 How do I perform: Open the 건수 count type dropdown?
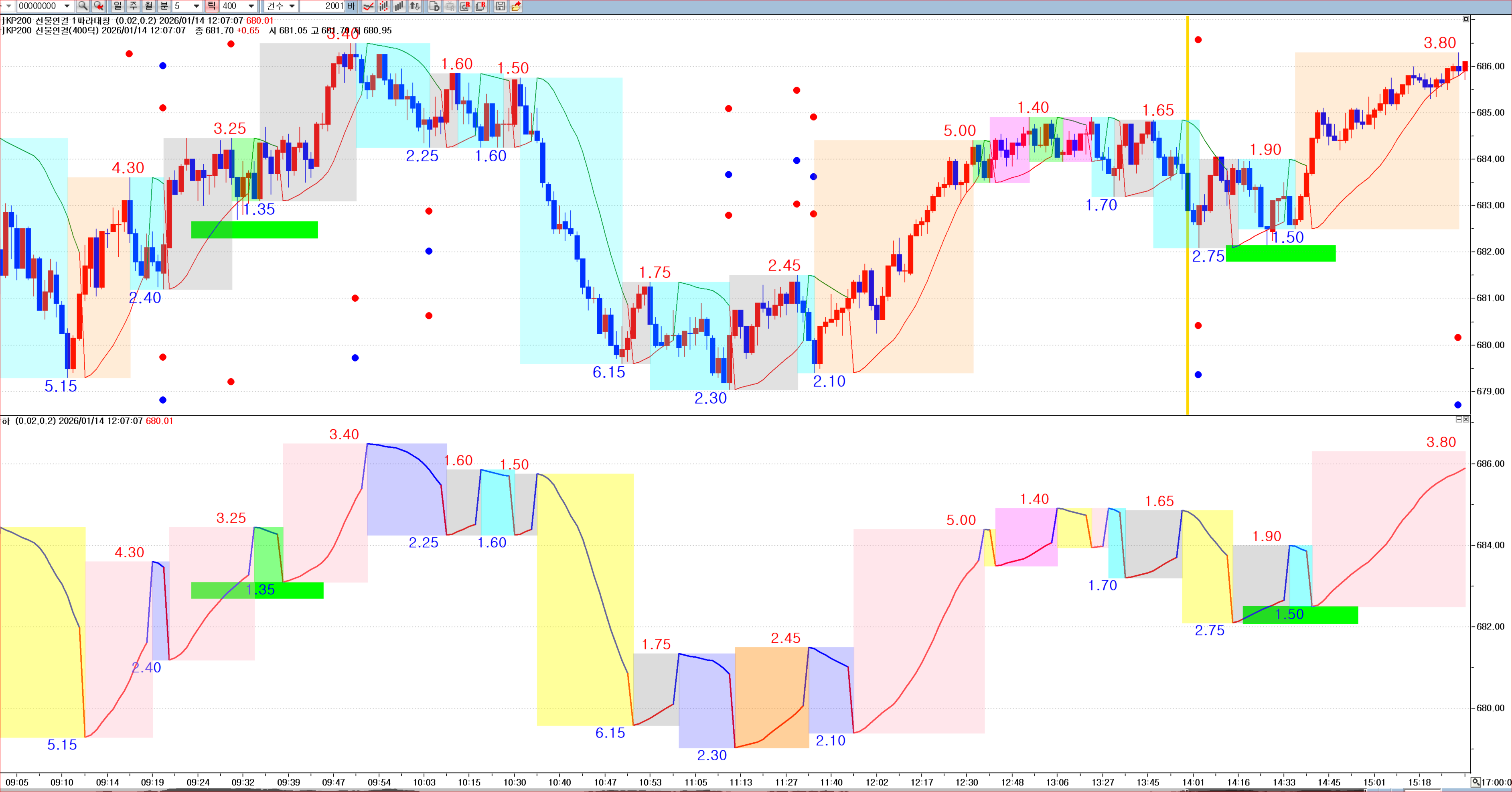(x=292, y=6)
